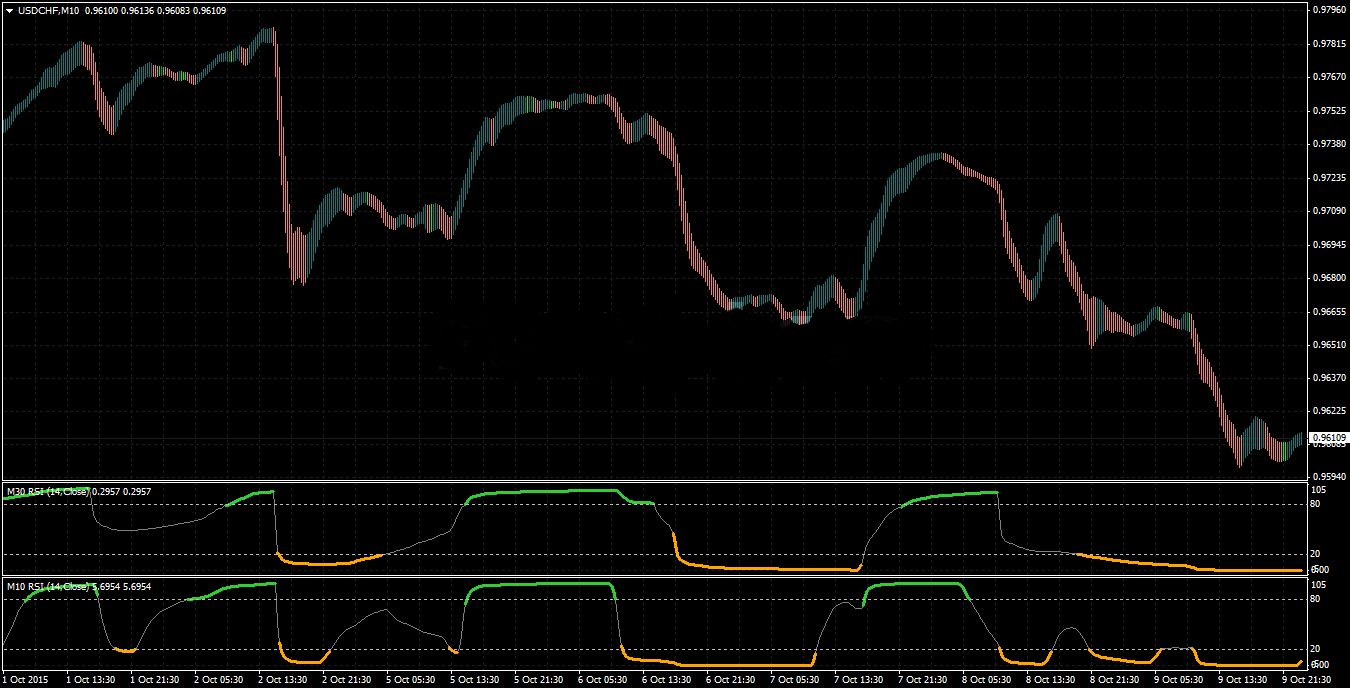Click the 0.96510 price axis label
Image resolution: width=1350 pixels, height=688 pixels.
tap(1328, 344)
